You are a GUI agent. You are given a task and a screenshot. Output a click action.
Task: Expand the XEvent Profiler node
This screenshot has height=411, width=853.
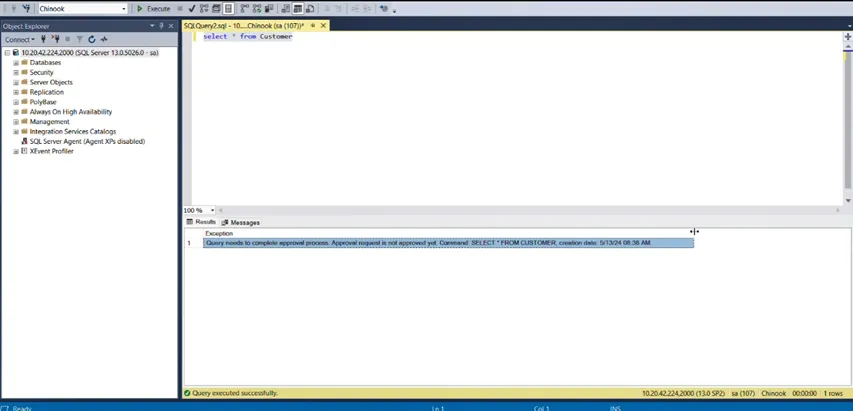16,151
